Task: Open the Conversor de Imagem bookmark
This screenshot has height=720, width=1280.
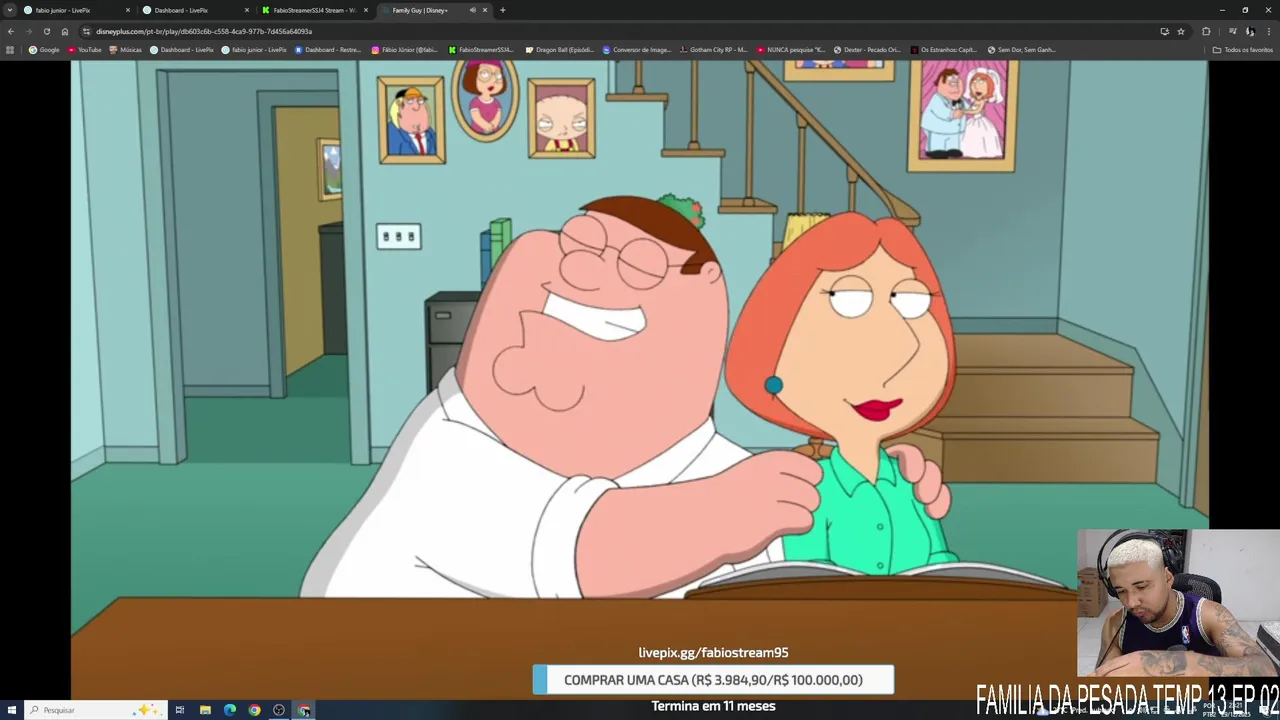Action: click(637, 49)
